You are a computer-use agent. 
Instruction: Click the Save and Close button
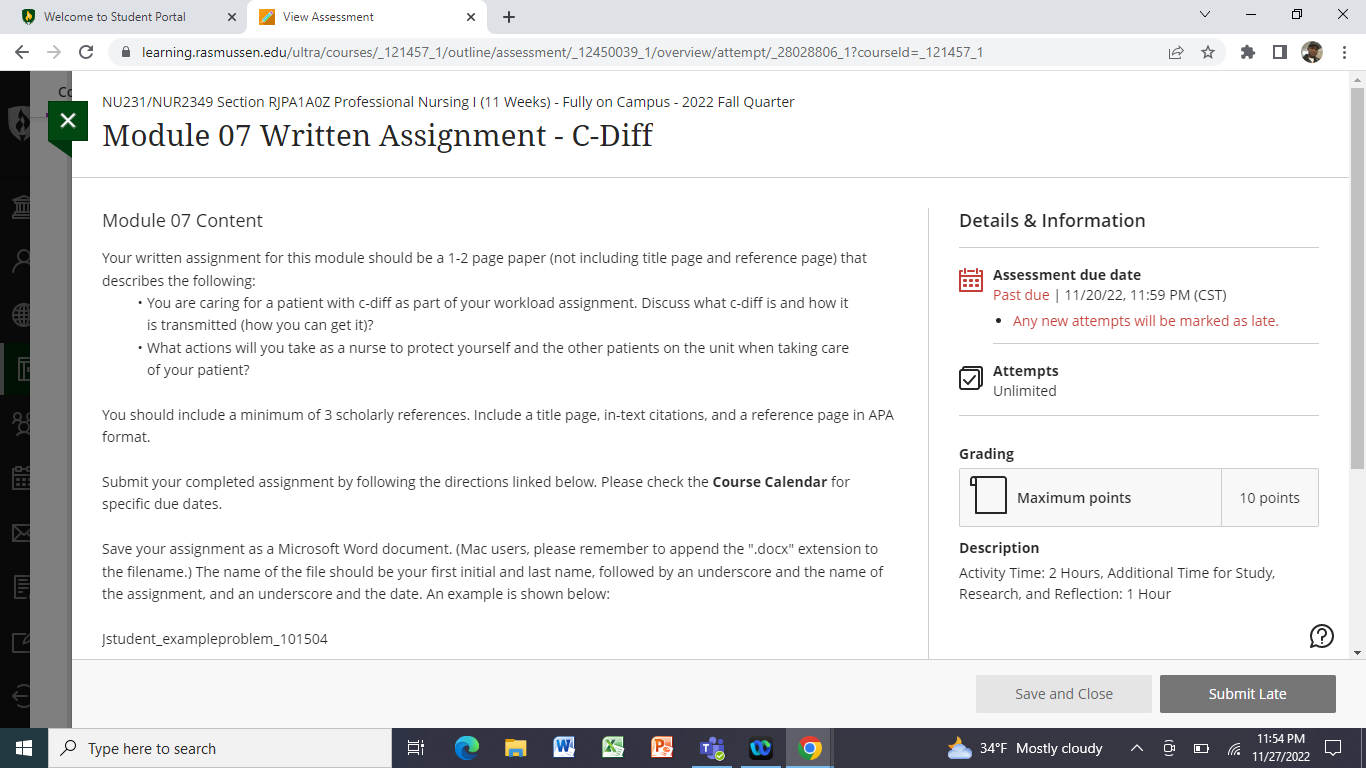click(x=1063, y=694)
